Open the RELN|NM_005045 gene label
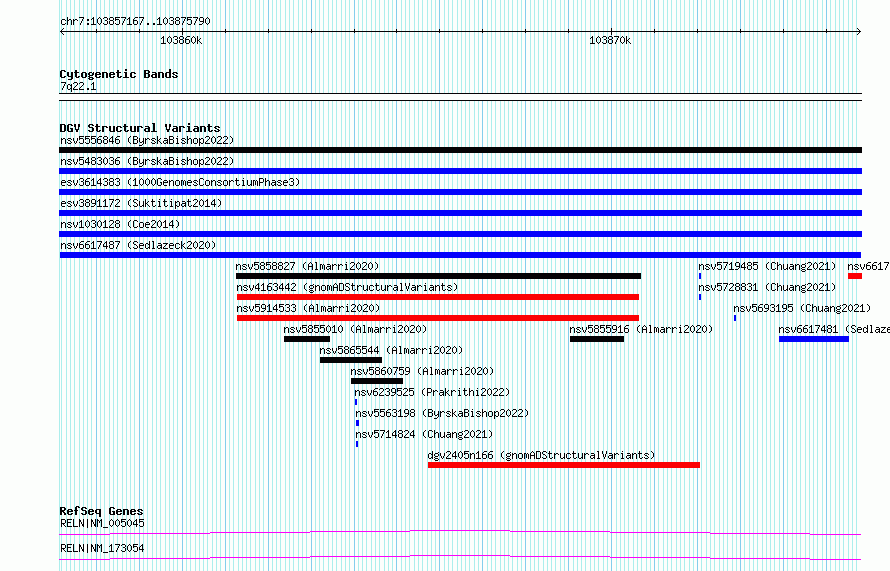 [102, 523]
